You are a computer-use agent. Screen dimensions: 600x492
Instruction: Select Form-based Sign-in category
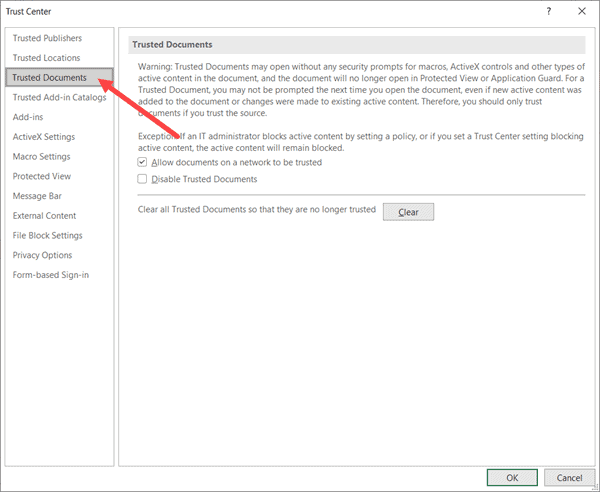click(x=50, y=275)
